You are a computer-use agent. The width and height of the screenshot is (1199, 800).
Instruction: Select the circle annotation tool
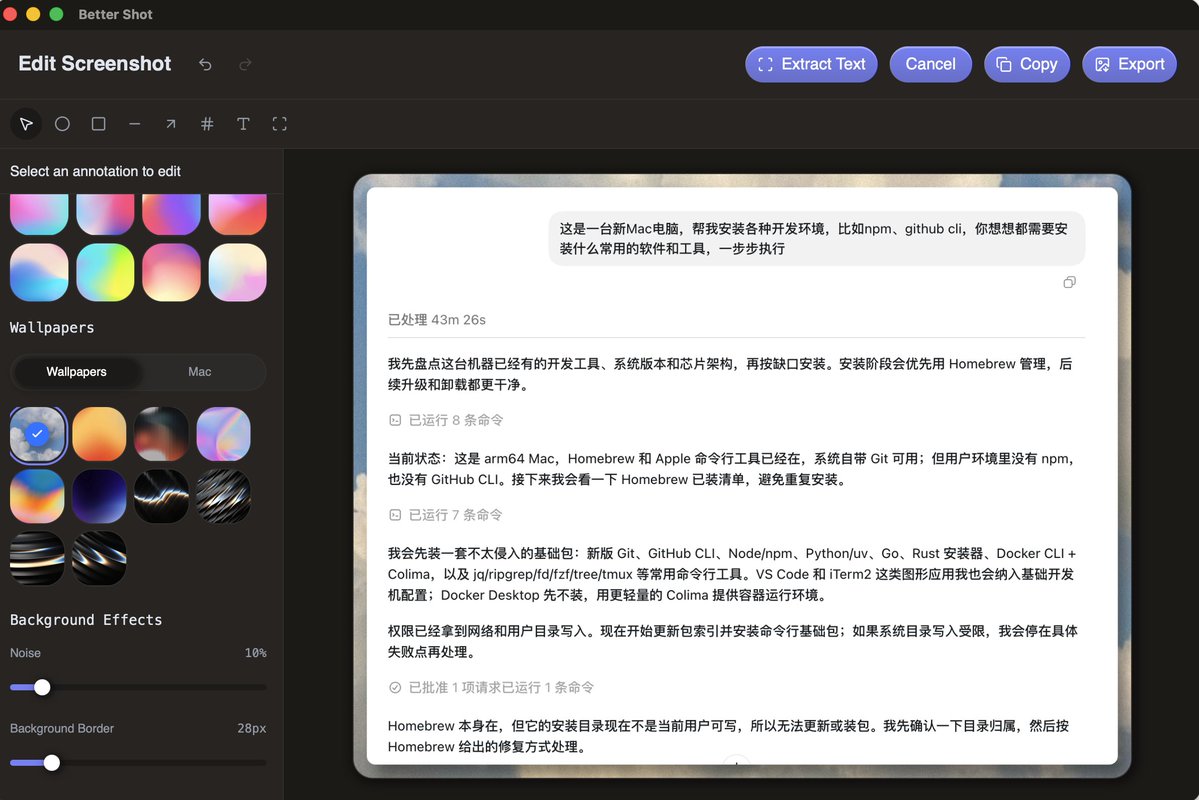pos(62,124)
